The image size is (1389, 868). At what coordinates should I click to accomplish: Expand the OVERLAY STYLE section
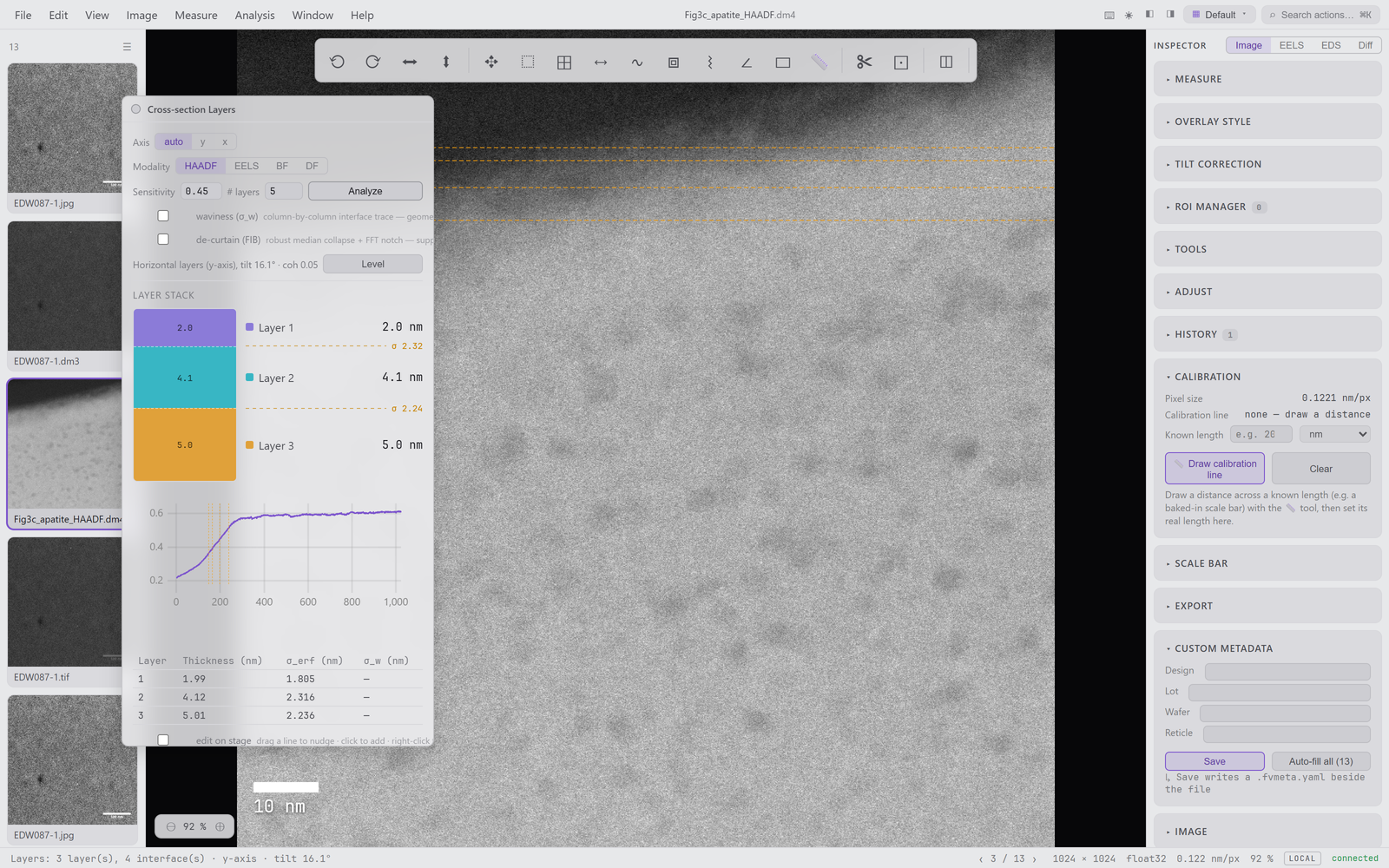pyautogui.click(x=1267, y=122)
